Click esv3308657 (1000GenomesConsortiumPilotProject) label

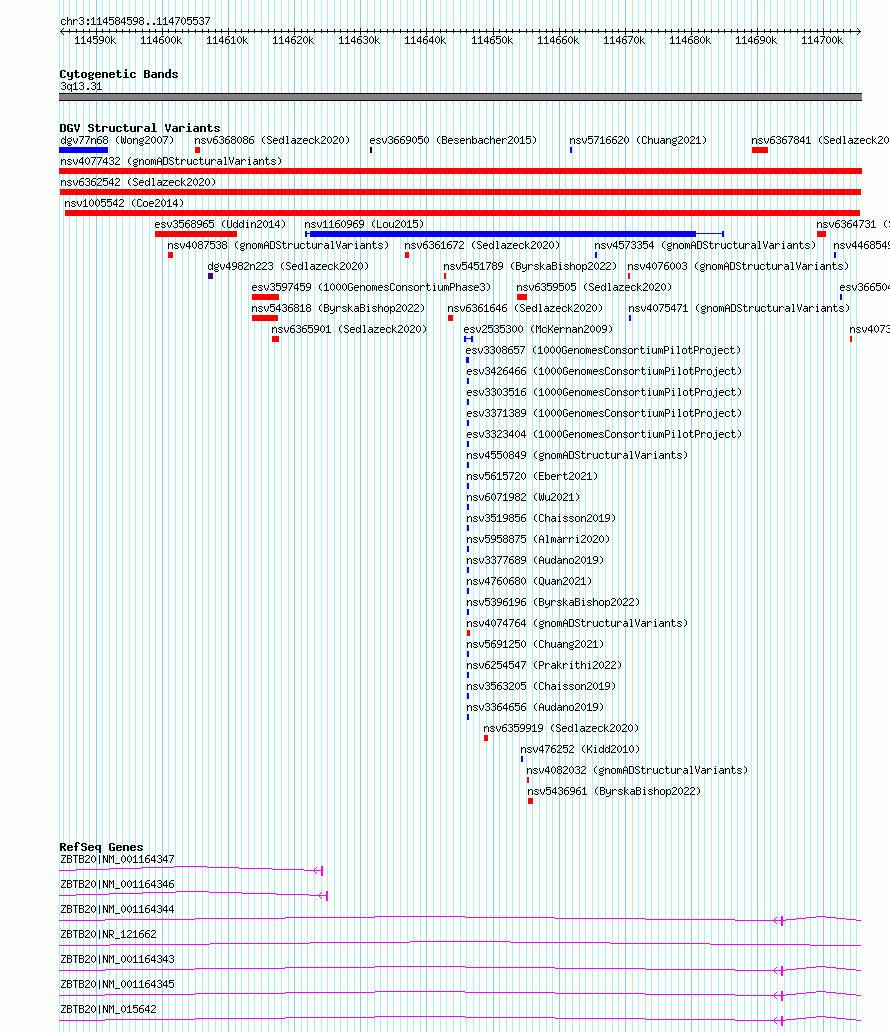[x=603, y=351]
